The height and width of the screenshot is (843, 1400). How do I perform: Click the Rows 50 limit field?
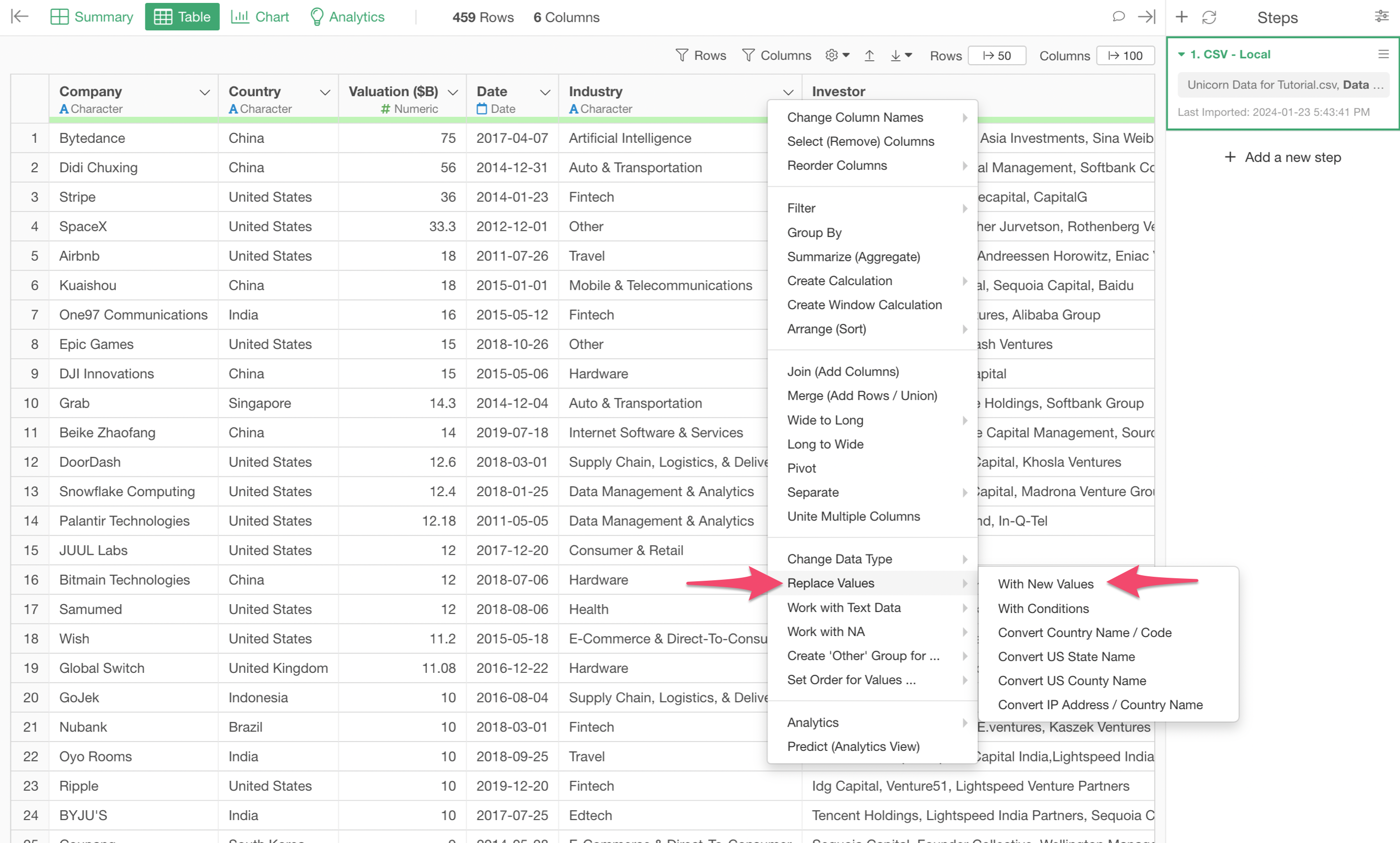tap(997, 55)
